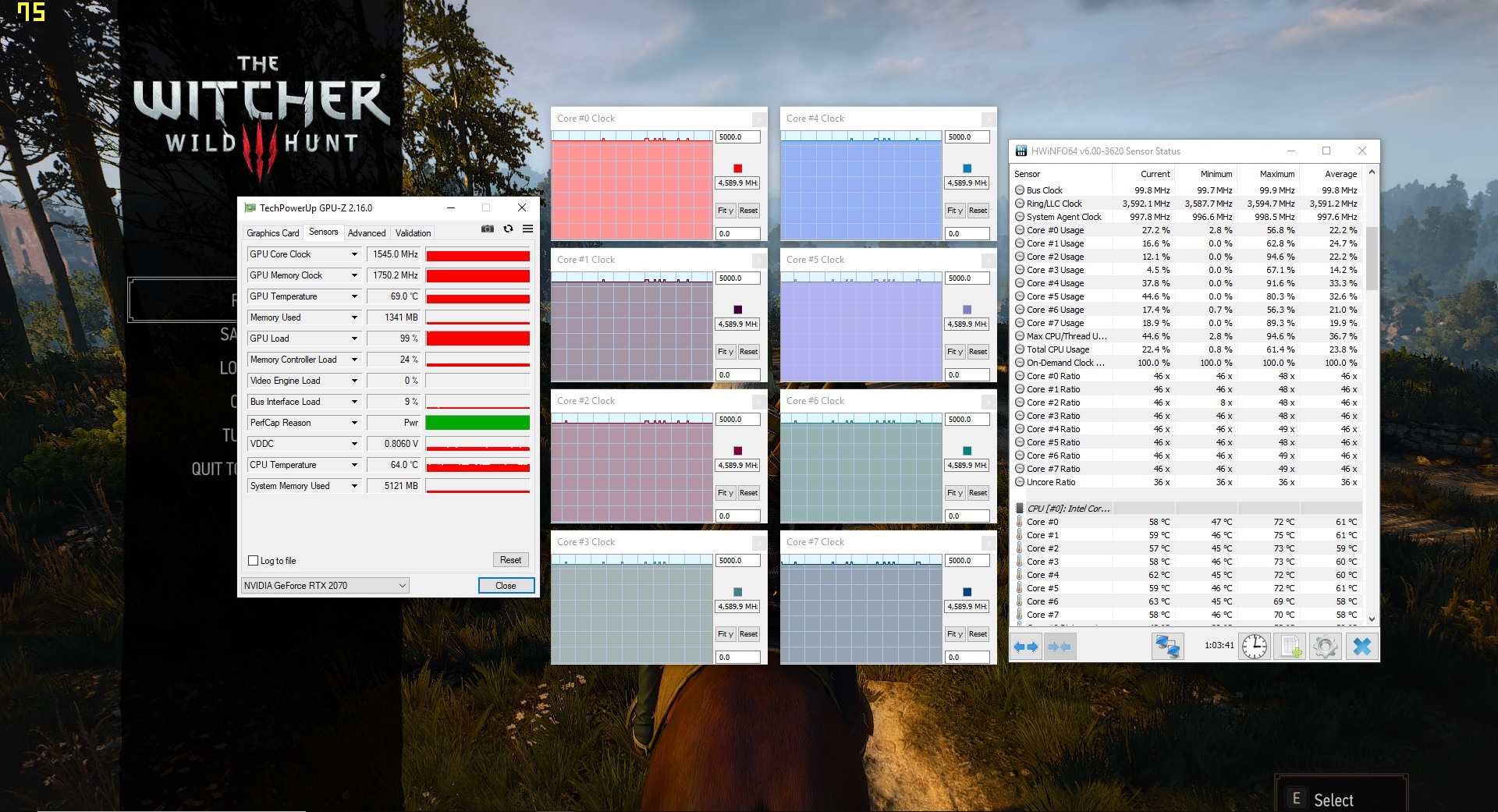The width and height of the screenshot is (1498, 812).
Task: Click the 0.0 min field in Core #7 Clock
Action: (x=967, y=658)
